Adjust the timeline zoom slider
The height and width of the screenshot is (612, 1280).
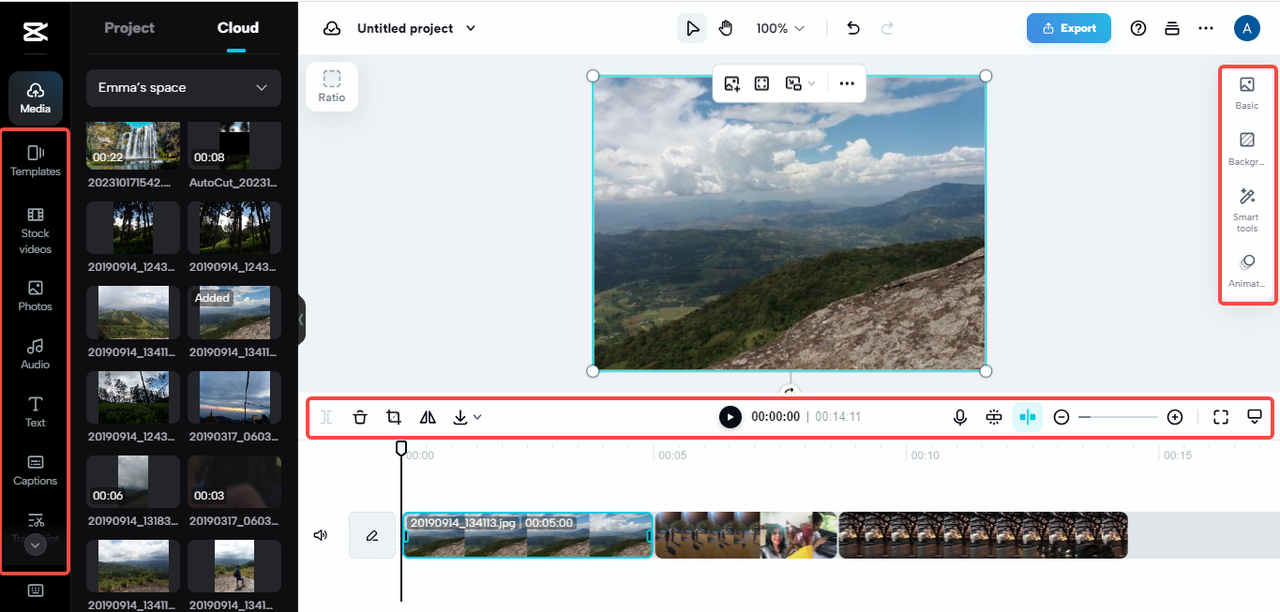(x=1118, y=417)
